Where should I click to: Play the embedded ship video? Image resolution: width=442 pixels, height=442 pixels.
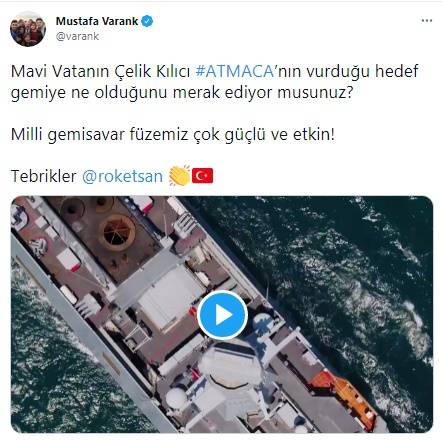[222, 315]
